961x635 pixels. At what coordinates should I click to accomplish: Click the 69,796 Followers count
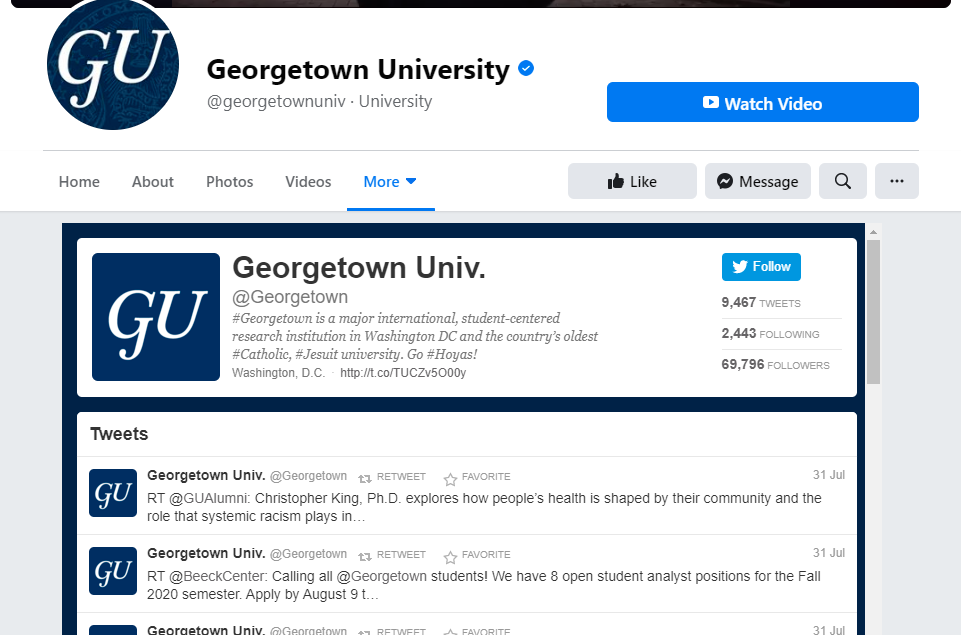click(x=775, y=365)
